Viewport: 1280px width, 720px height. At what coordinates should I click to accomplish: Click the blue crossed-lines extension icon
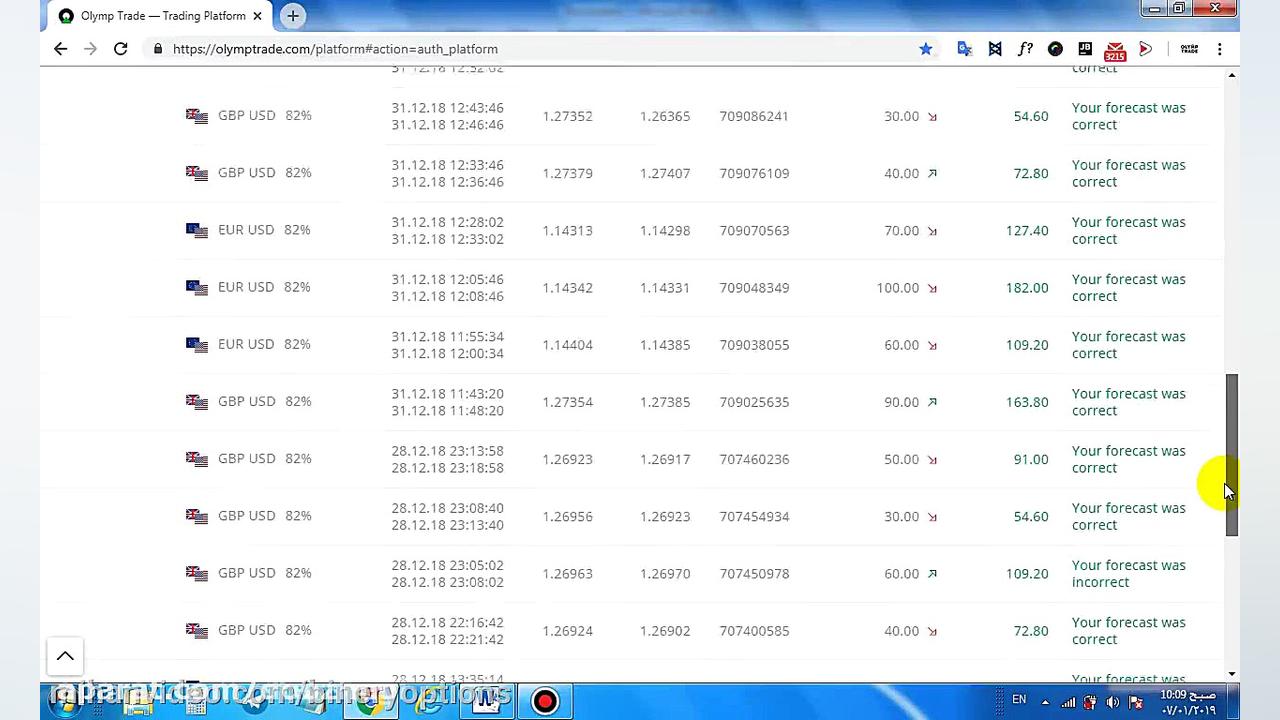(995, 49)
